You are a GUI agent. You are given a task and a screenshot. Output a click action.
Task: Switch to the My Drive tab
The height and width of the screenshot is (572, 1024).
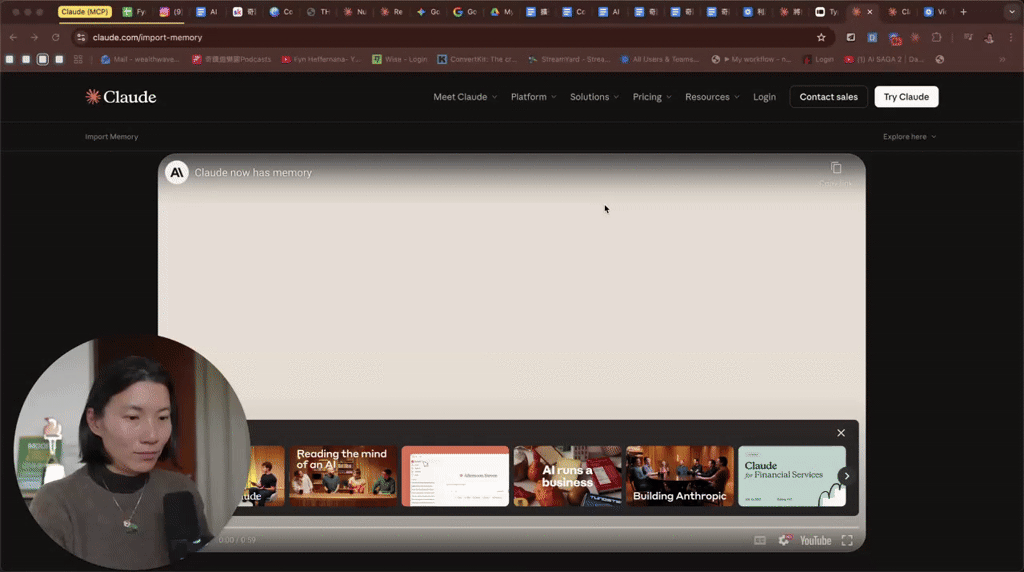pos(501,12)
